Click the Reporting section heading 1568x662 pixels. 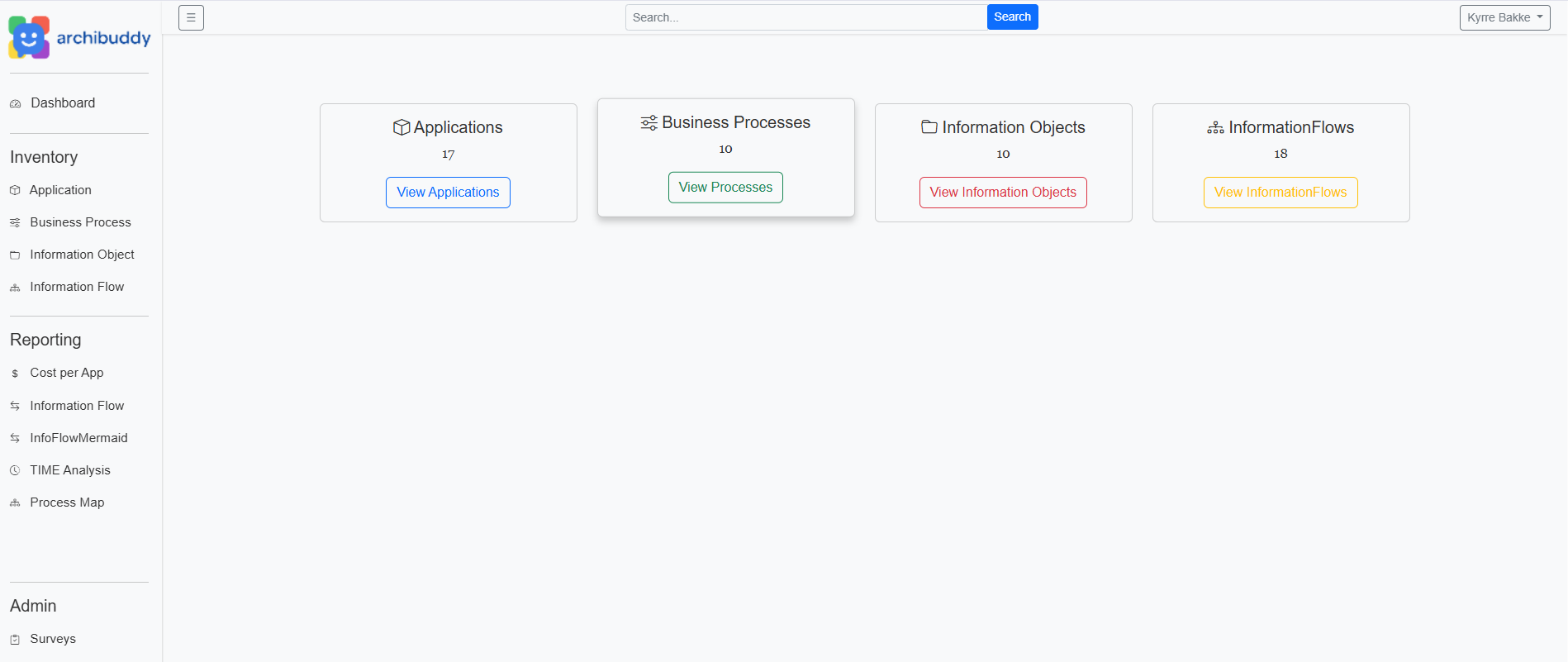click(45, 340)
